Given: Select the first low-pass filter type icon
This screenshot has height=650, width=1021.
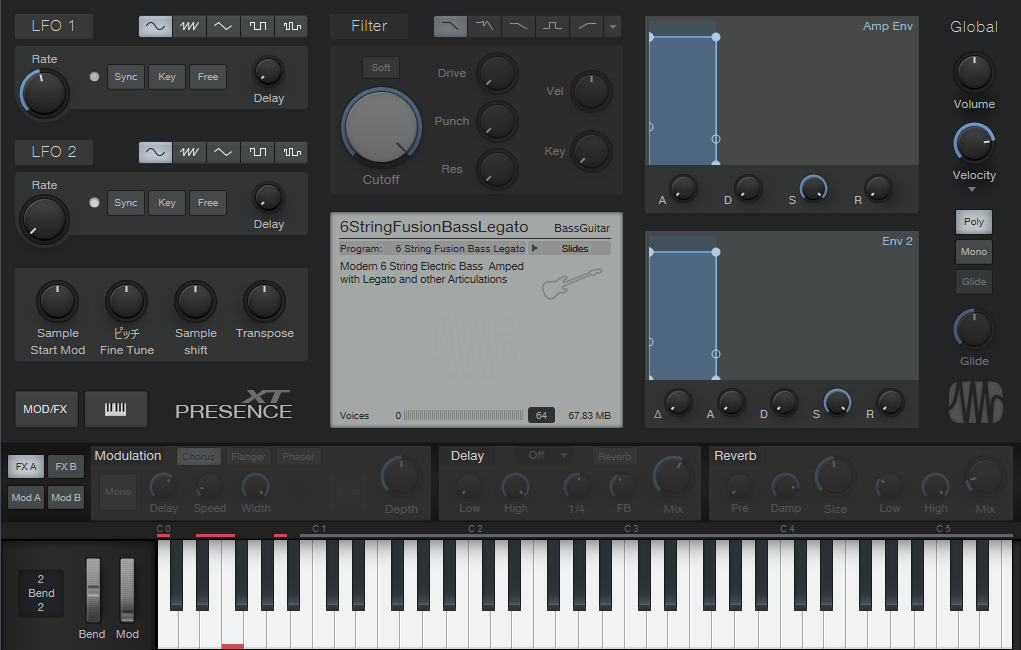Looking at the screenshot, I should point(451,26).
